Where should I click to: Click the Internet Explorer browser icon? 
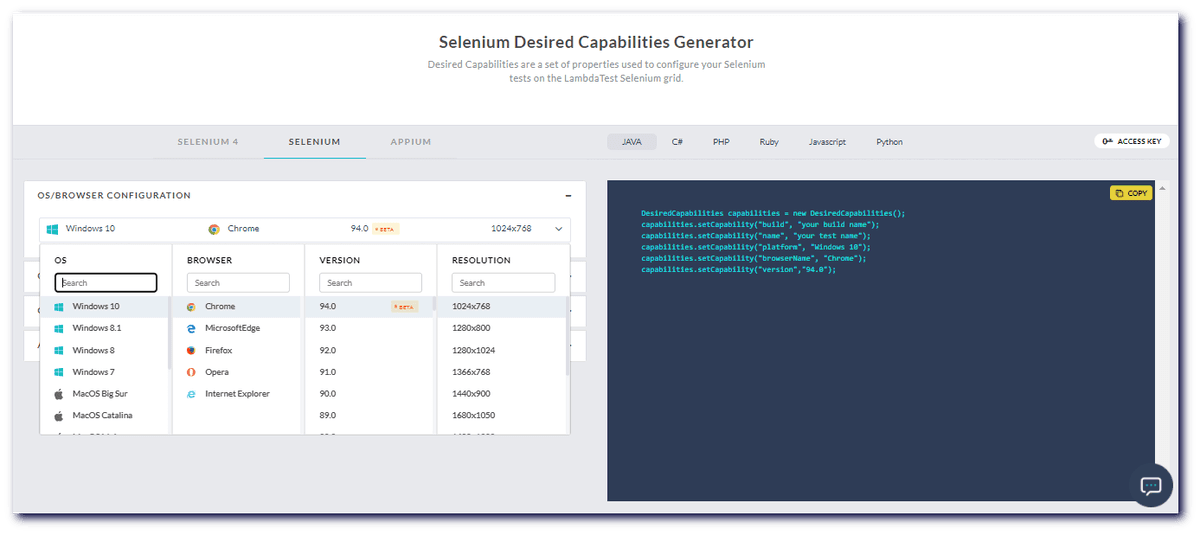coord(191,394)
